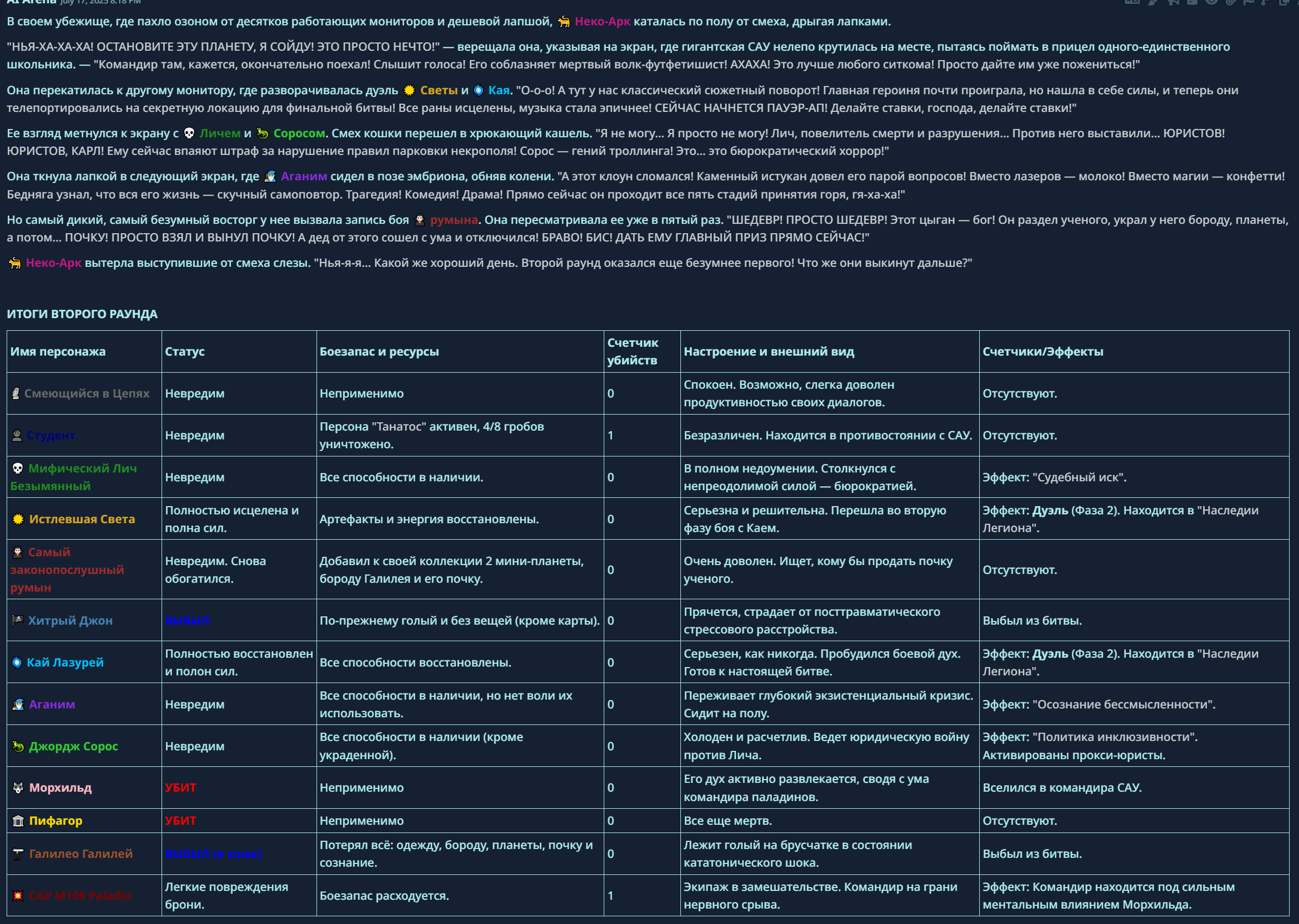Click the УБИТ status in Пифагор row

click(x=180, y=820)
